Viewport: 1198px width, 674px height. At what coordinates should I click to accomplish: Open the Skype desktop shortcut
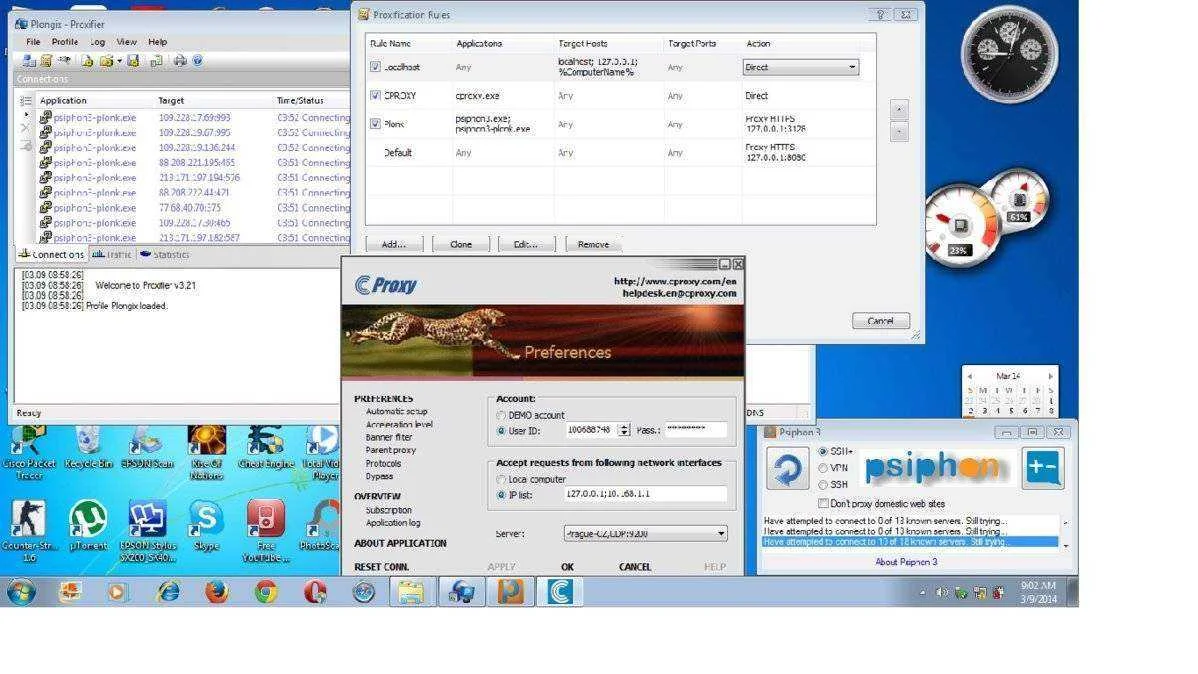206,526
